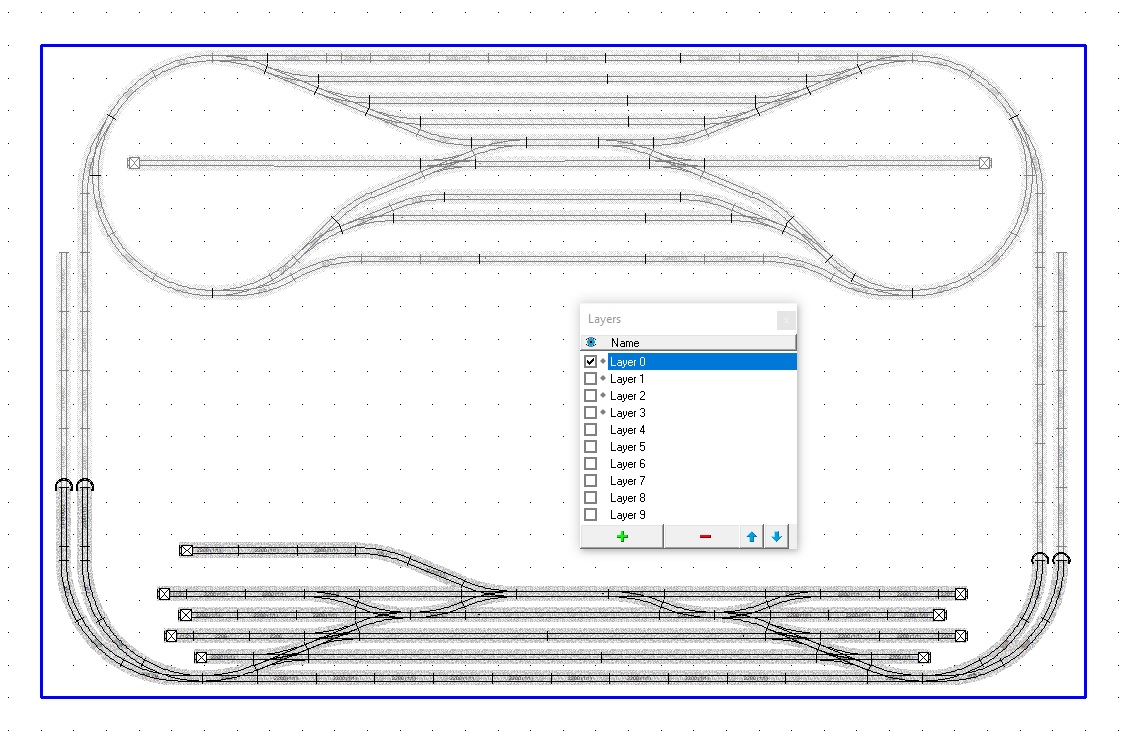Click the diamond marker beside Layer 1

click(x=603, y=379)
